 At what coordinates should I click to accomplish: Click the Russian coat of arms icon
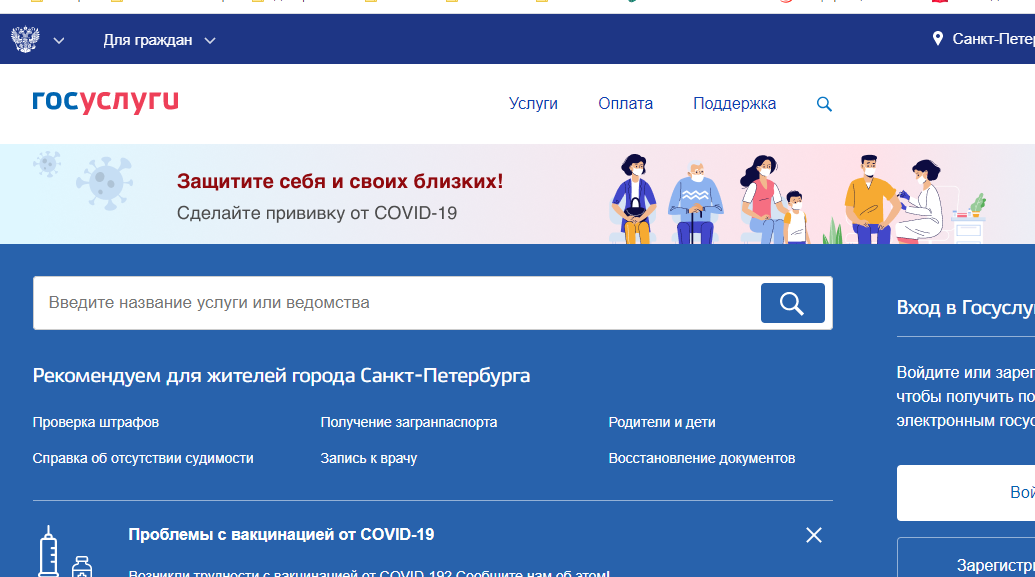(25, 40)
